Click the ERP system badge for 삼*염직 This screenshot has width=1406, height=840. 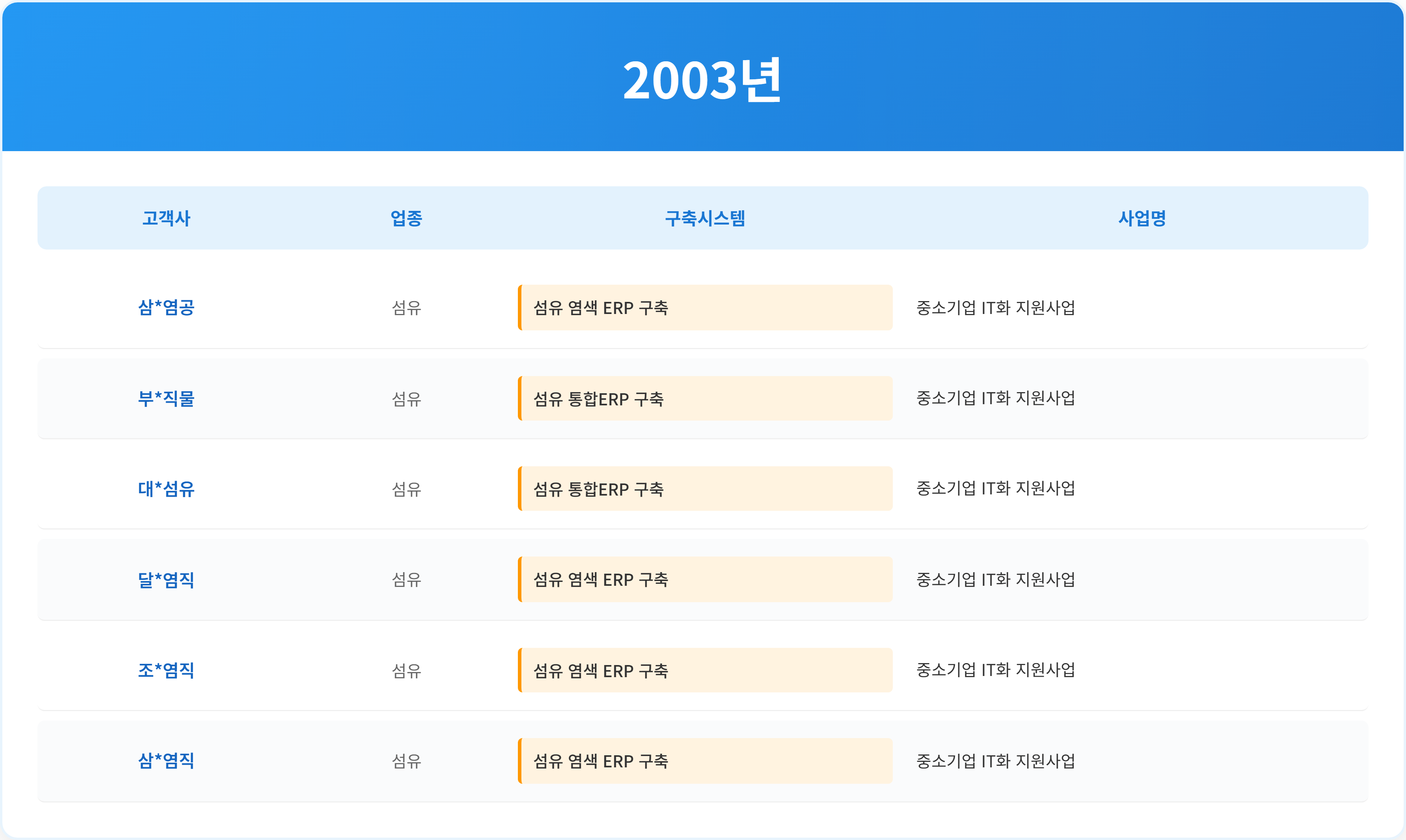pyautogui.click(x=705, y=761)
